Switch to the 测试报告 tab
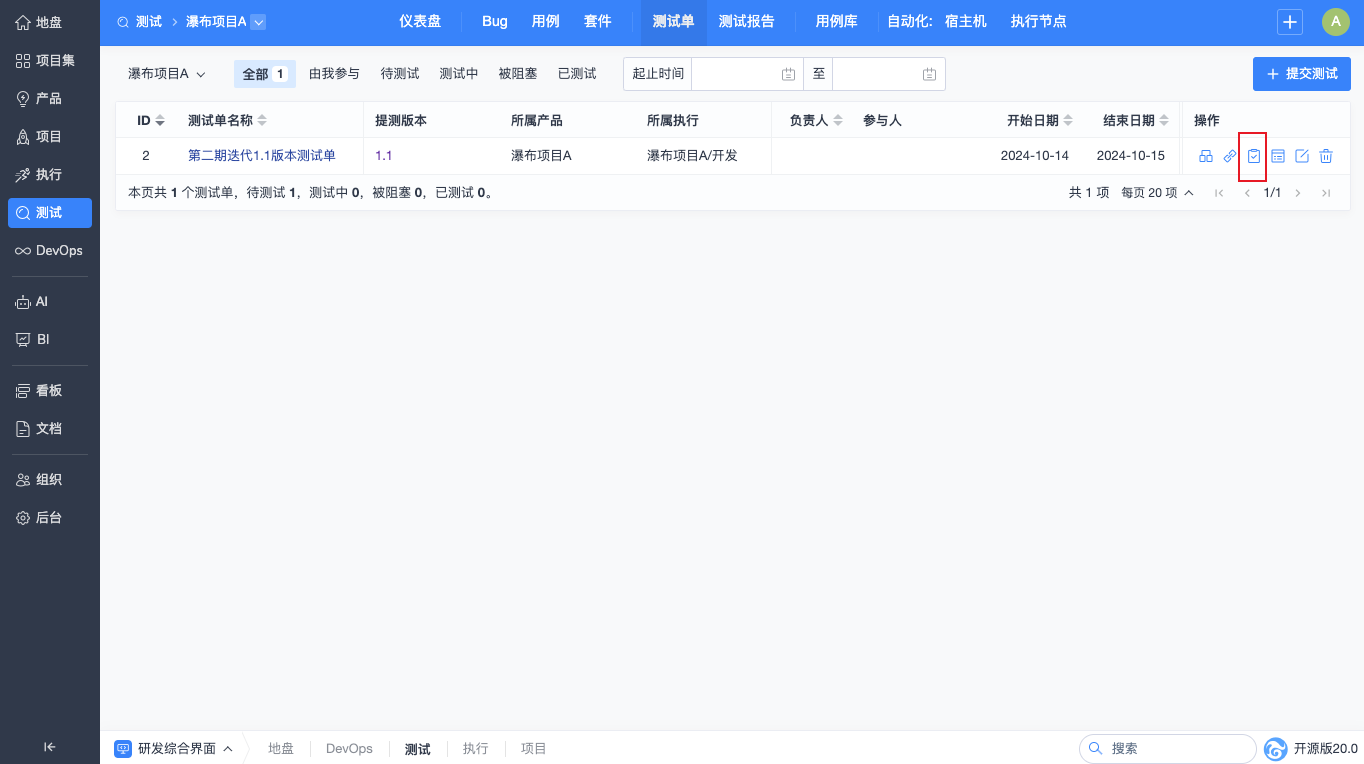 pos(746,22)
